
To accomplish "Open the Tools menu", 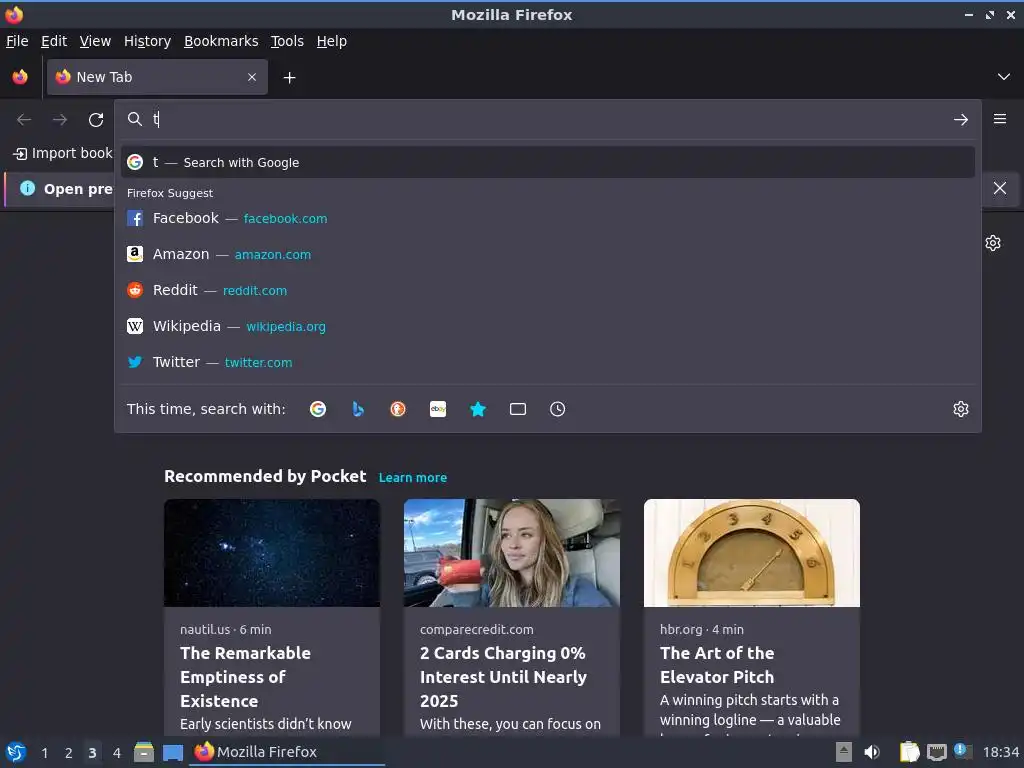I will 287,41.
